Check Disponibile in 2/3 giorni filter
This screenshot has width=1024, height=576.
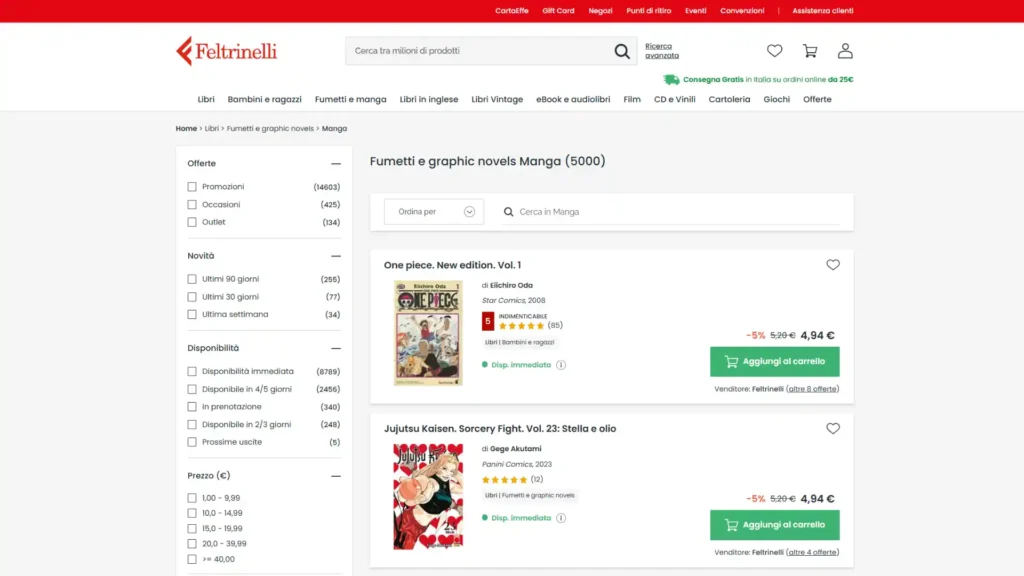192,424
